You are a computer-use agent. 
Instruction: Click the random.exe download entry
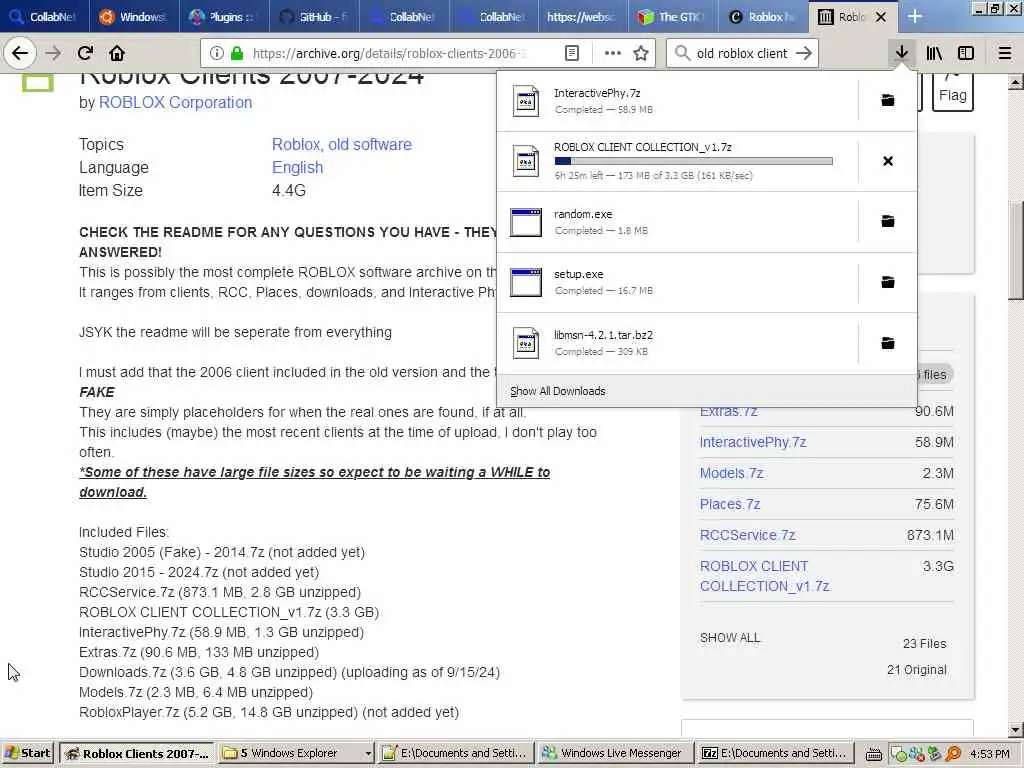click(x=677, y=221)
